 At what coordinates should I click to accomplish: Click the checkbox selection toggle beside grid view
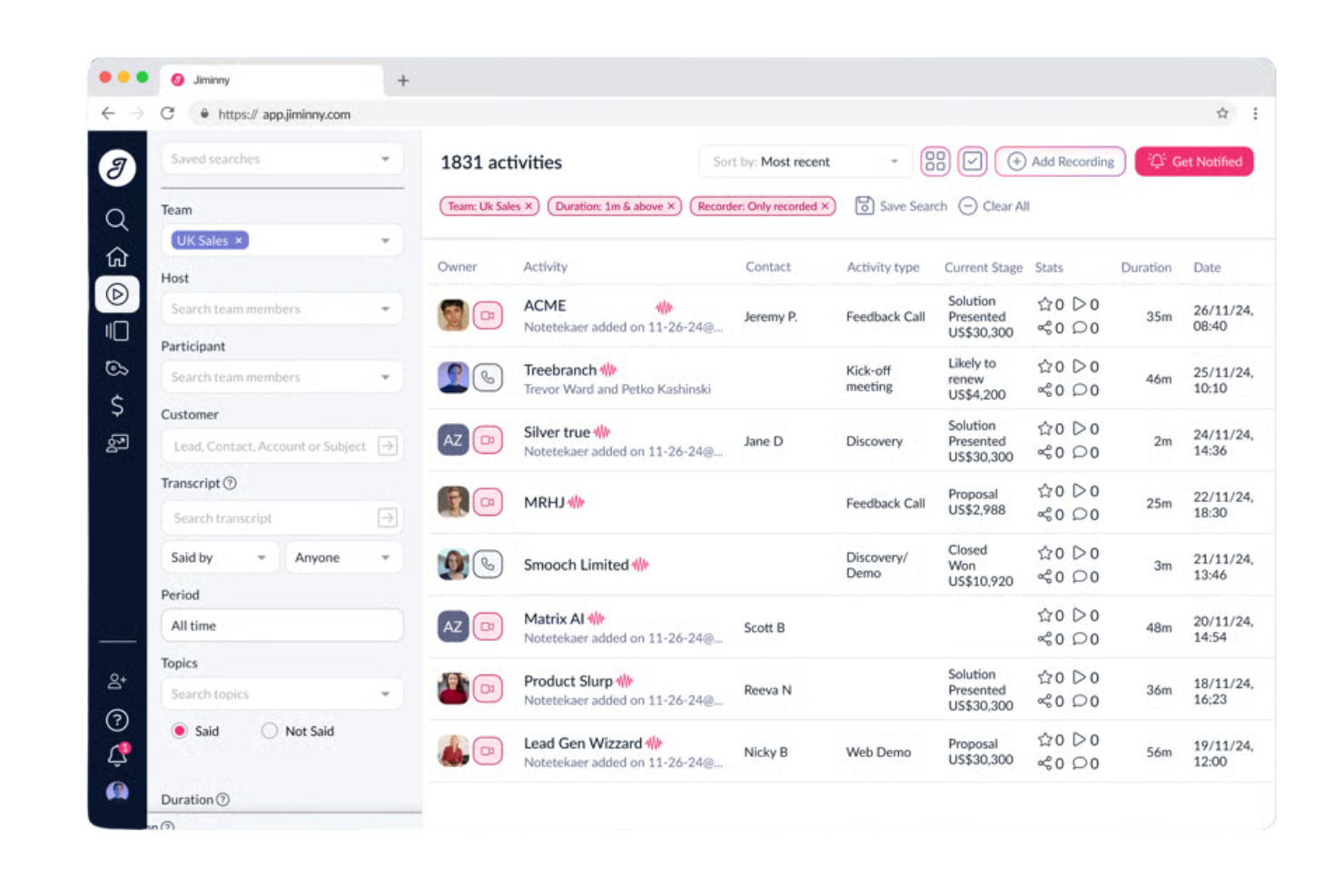click(x=972, y=161)
